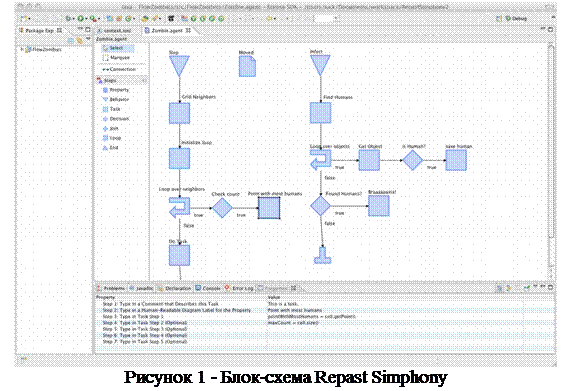Click the Infect behavior triangle node
Image resolution: width=573 pixels, height=391 pixels.
(x=320, y=65)
